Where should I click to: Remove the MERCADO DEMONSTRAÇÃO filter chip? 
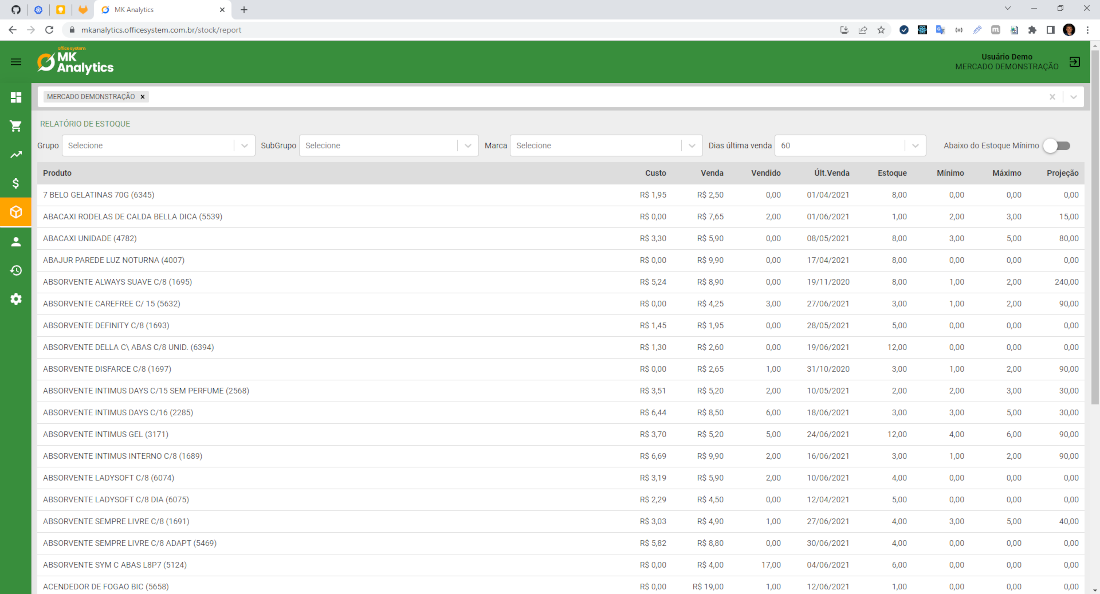pyautogui.click(x=141, y=96)
